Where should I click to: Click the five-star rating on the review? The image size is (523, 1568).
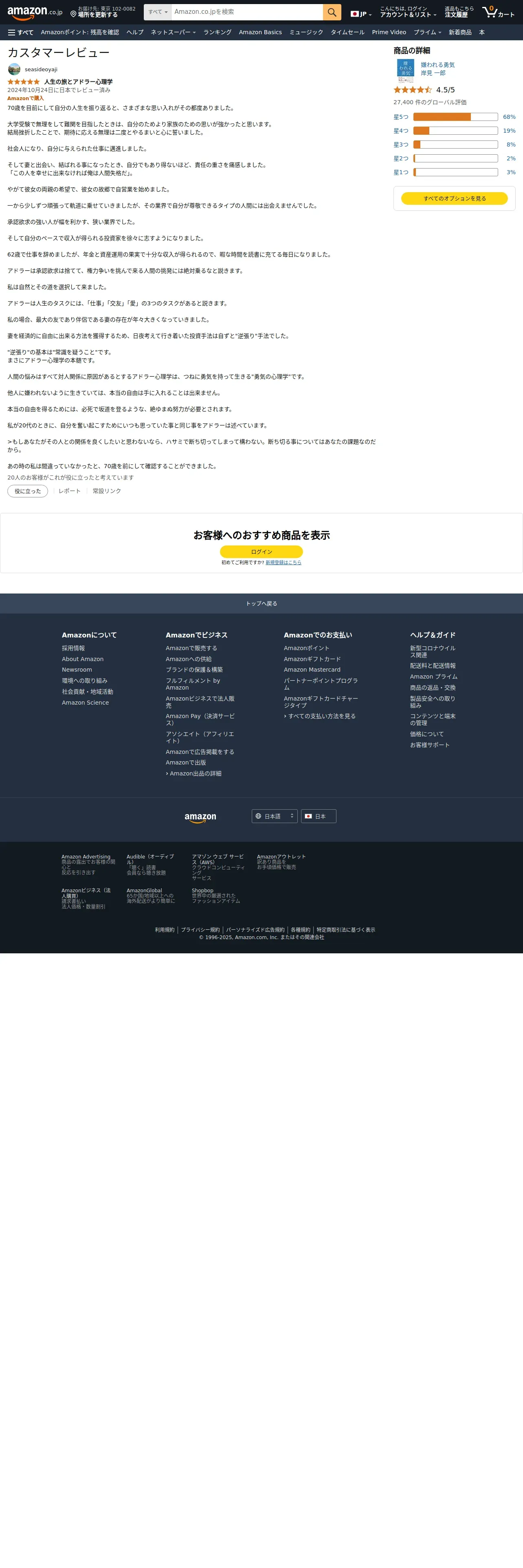(24, 81)
